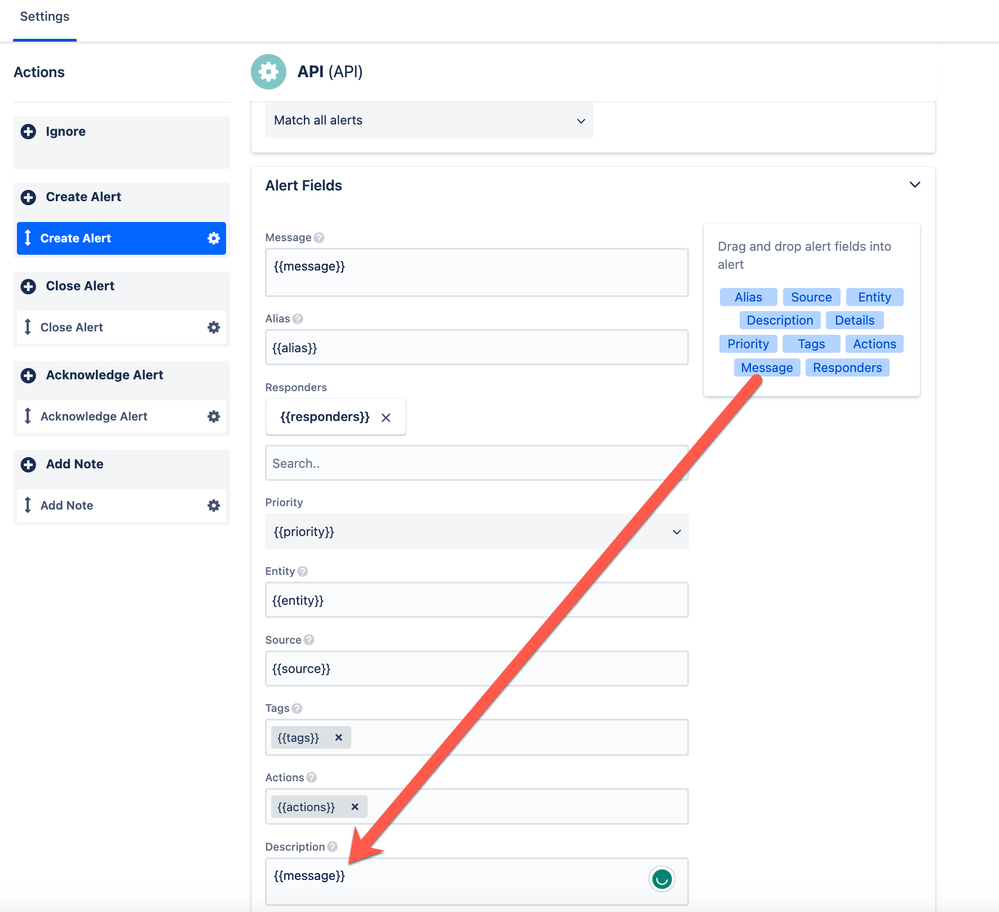Viewport: 999px width, 912px height.
Task: Select the Close Alert action row
Action: pos(121,328)
